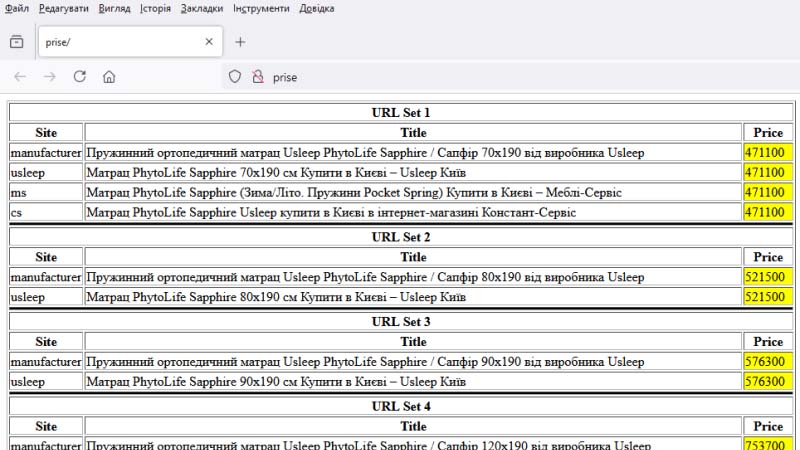Open the Firefox tab list icon
The width and height of the screenshot is (800, 450).
point(16,42)
